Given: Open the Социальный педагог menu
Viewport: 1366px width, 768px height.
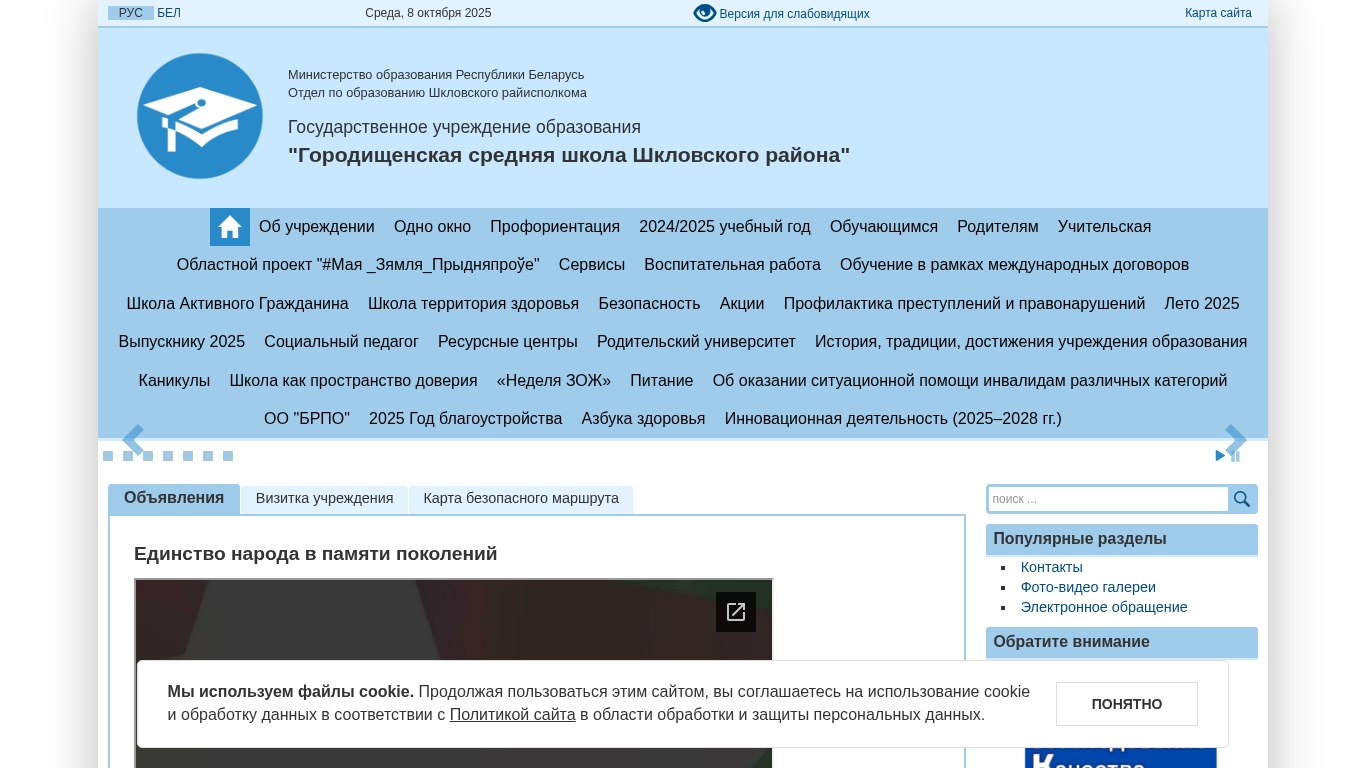Looking at the screenshot, I should coord(342,342).
